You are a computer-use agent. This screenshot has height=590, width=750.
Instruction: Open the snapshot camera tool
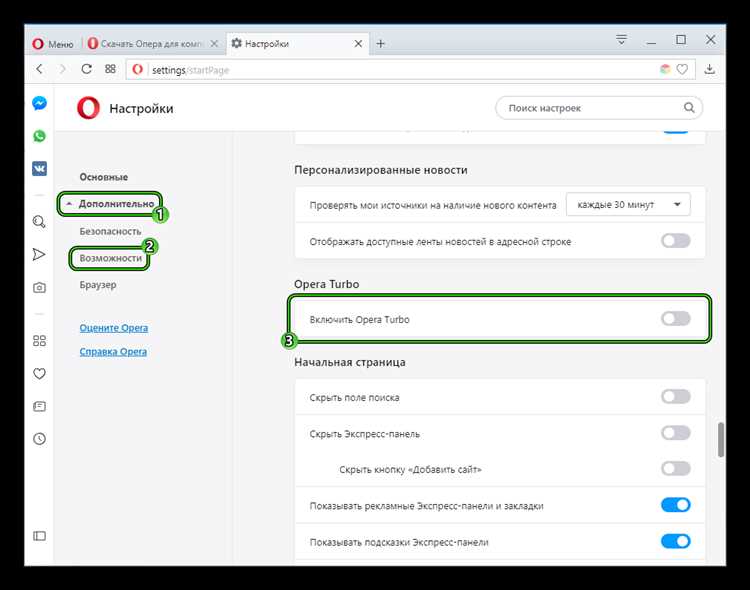coord(39,287)
